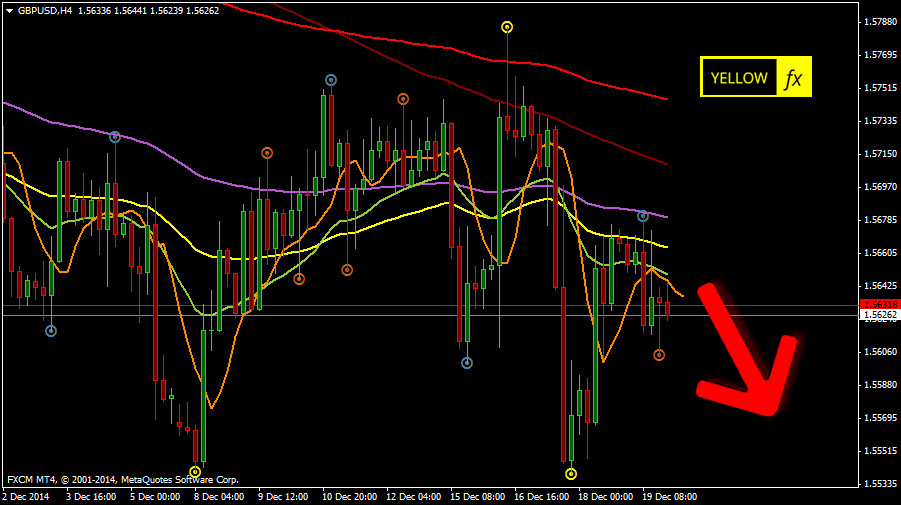Screen dimensions: 901x505
Task: Click the red 1.56318 price label
Action: tap(878, 304)
